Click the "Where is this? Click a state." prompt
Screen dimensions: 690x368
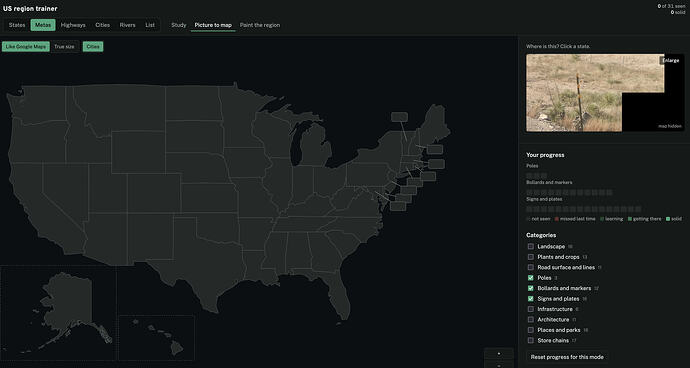pyautogui.click(x=558, y=46)
